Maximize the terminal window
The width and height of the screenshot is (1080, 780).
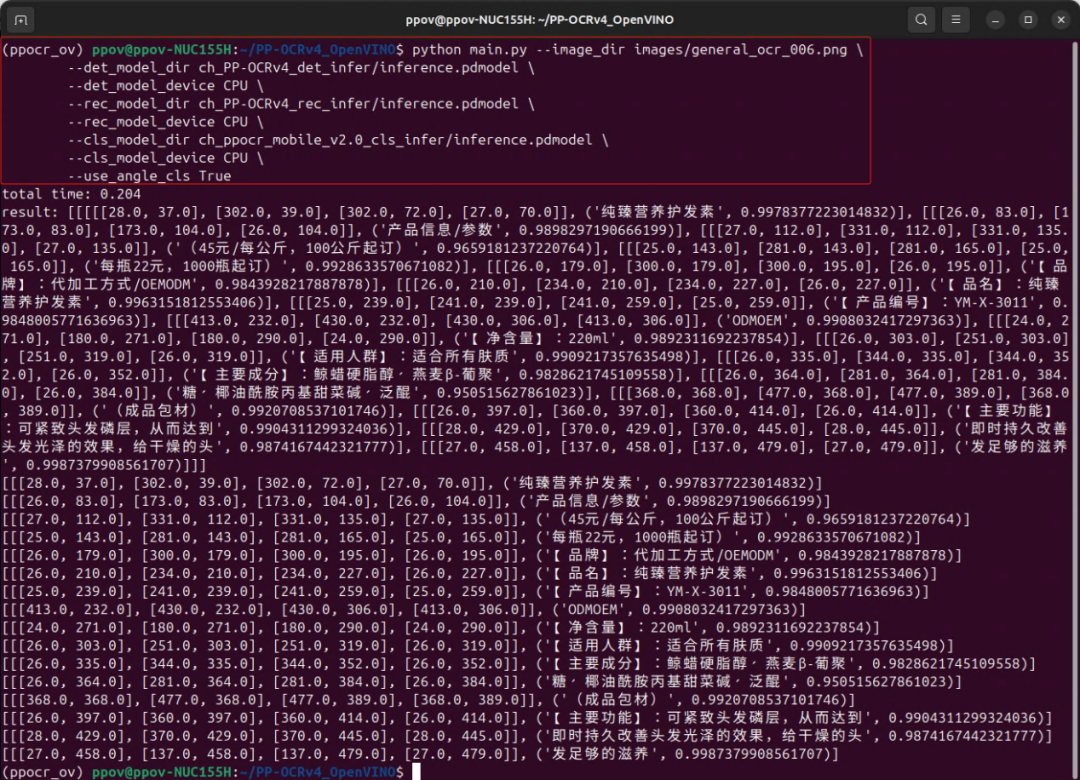pyautogui.click(x=1027, y=19)
